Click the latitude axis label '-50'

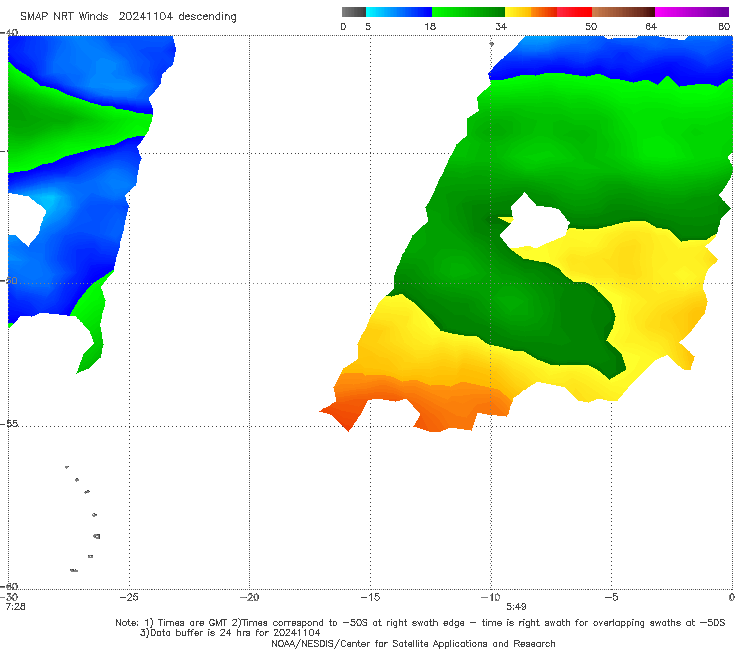click(9, 280)
